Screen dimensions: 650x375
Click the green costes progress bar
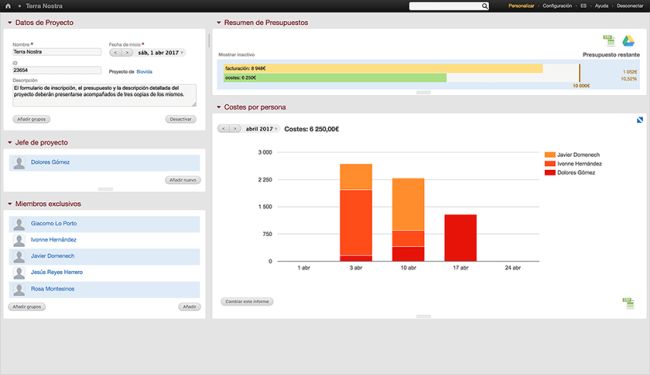tap(335, 77)
